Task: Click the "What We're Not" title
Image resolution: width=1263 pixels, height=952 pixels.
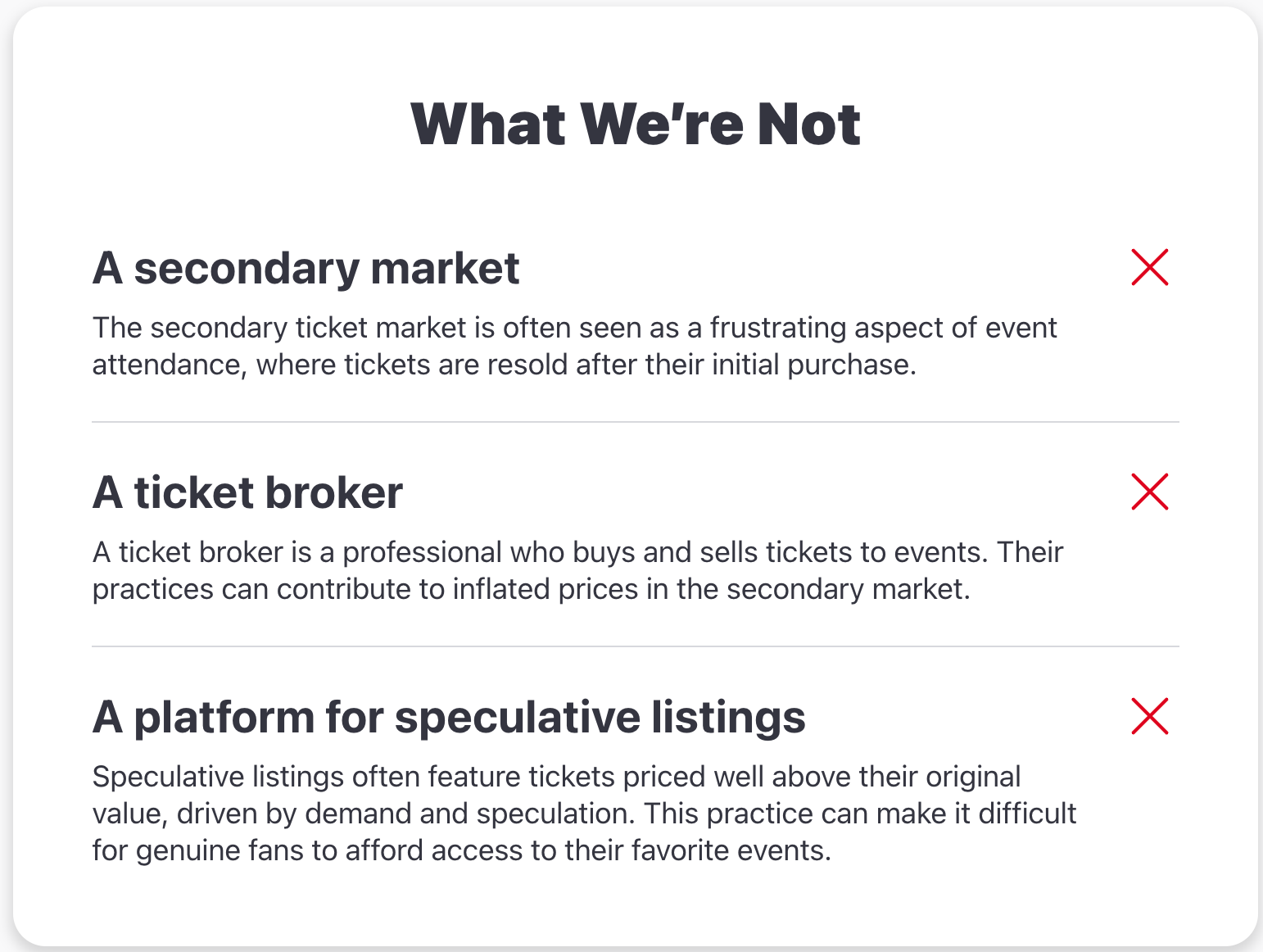Action: coord(635,125)
